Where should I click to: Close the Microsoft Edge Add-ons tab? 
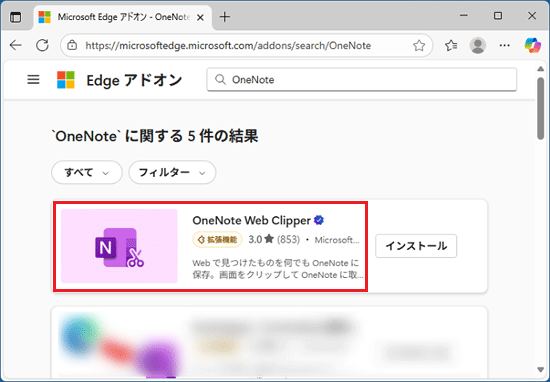coord(200,17)
